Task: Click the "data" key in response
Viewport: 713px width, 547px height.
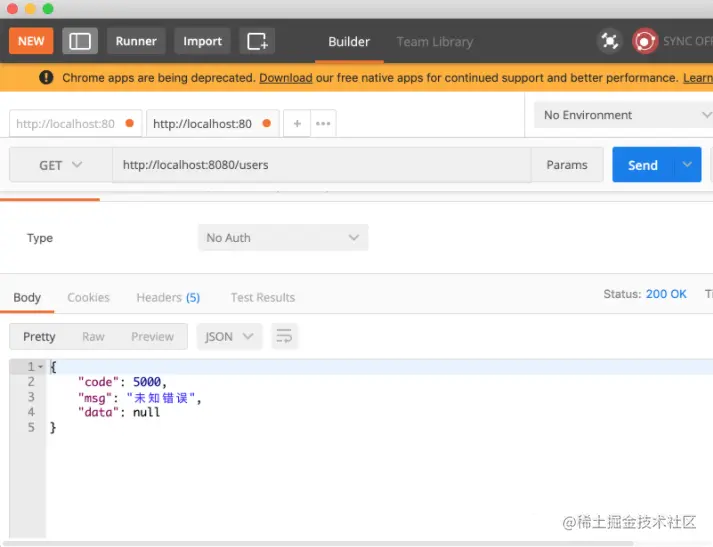Action: pos(98,412)
